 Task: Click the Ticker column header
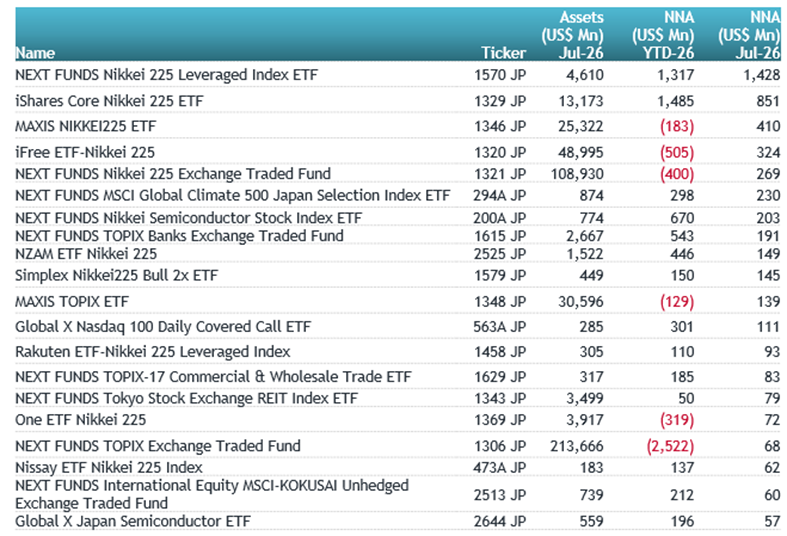(503, 53)
